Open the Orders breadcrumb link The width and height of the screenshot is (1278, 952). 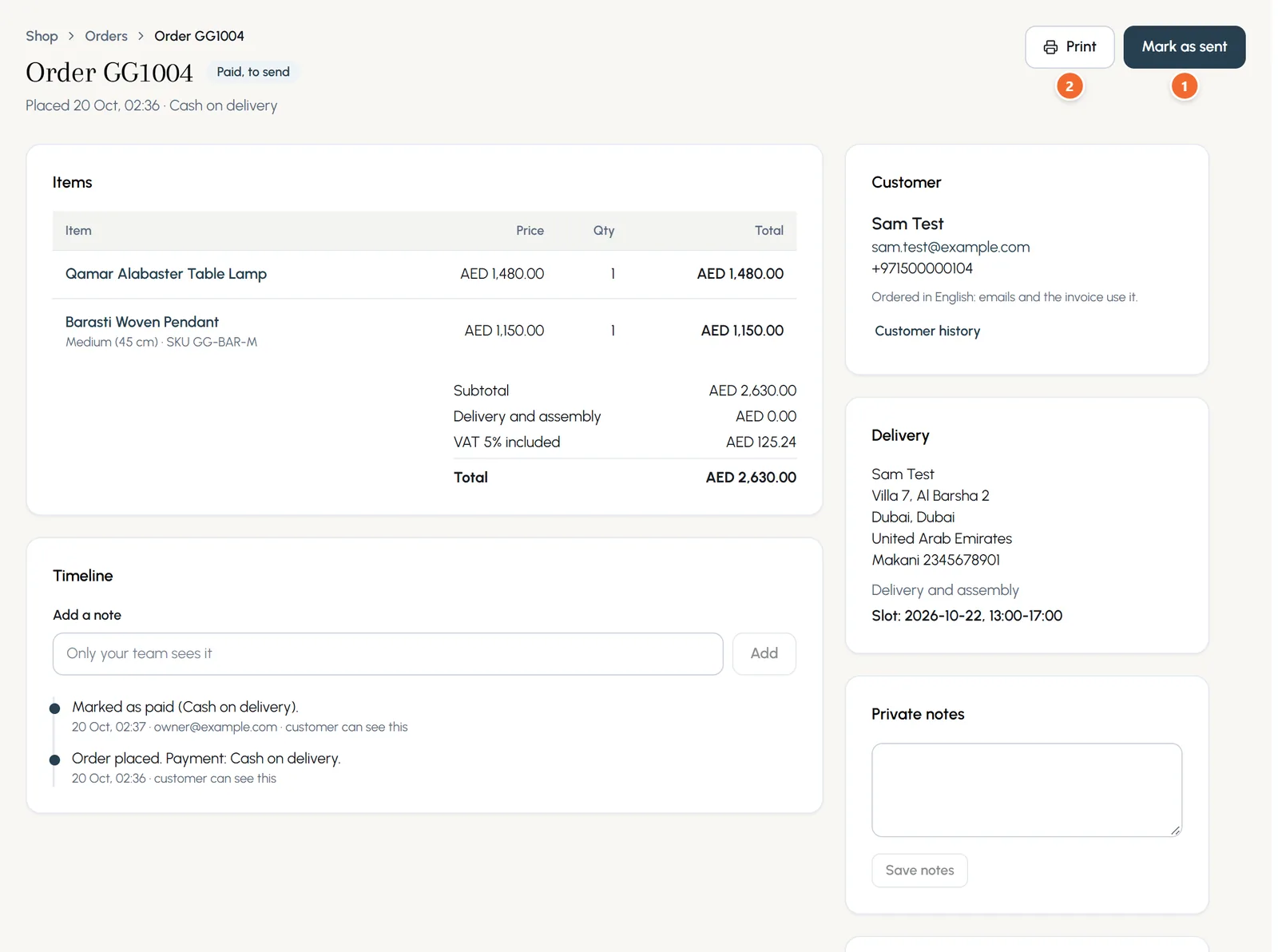pos(106,36)
